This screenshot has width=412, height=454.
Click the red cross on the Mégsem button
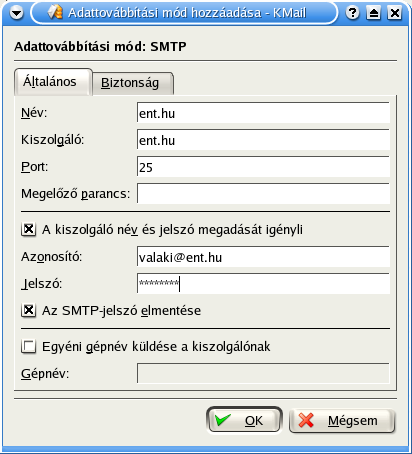(x=306, y=420)
